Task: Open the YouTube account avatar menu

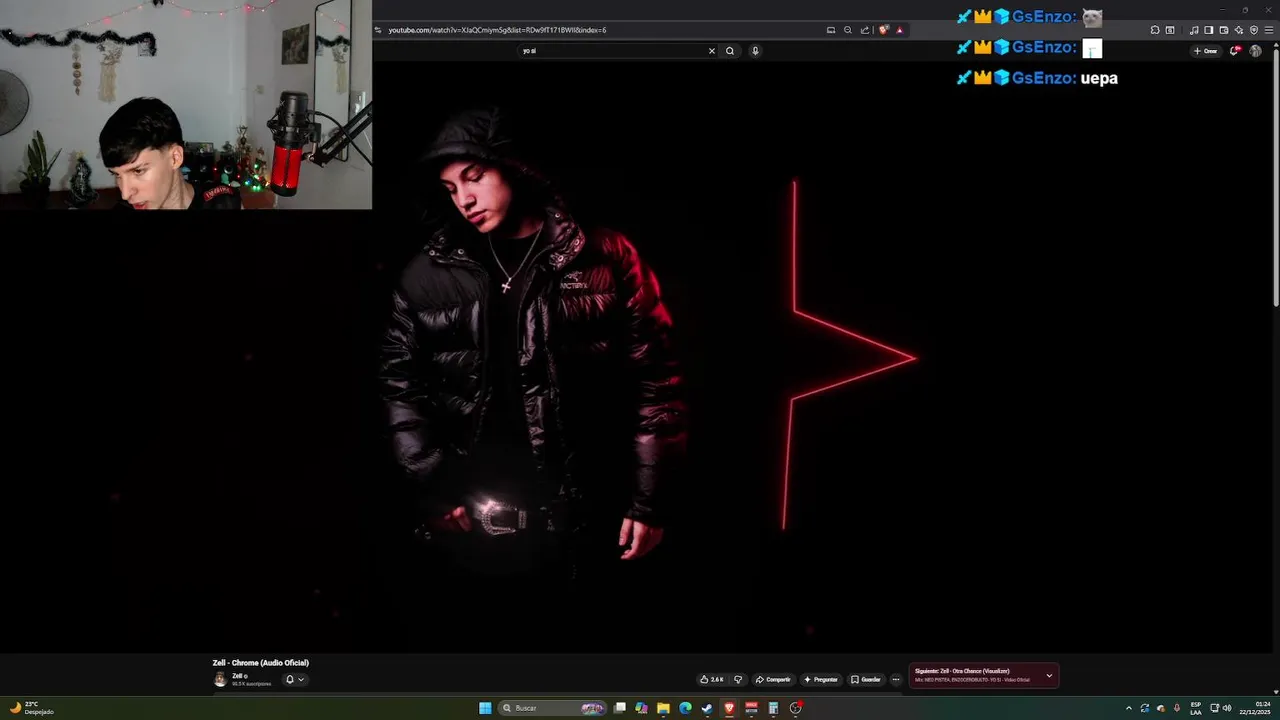Action: pyautogui.click(x=1256, y=51)
